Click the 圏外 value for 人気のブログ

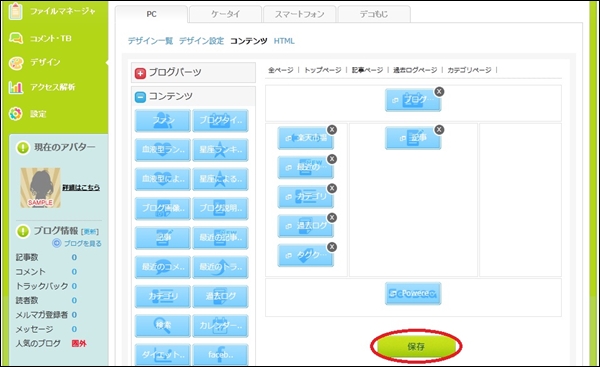tap(79, 344)
